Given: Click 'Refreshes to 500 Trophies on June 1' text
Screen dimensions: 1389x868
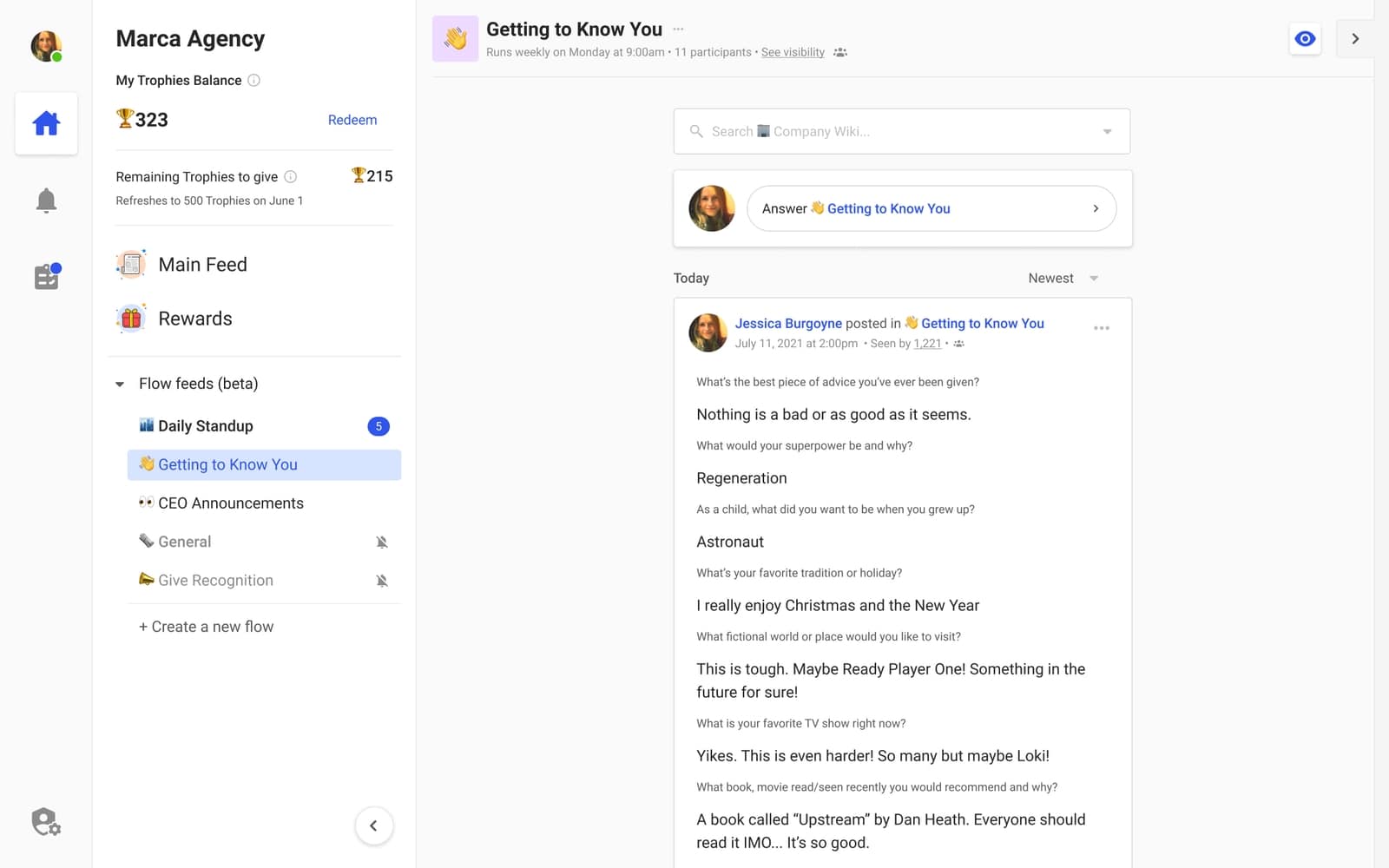Looking at the screenshot, I should (x=209, y=201).
